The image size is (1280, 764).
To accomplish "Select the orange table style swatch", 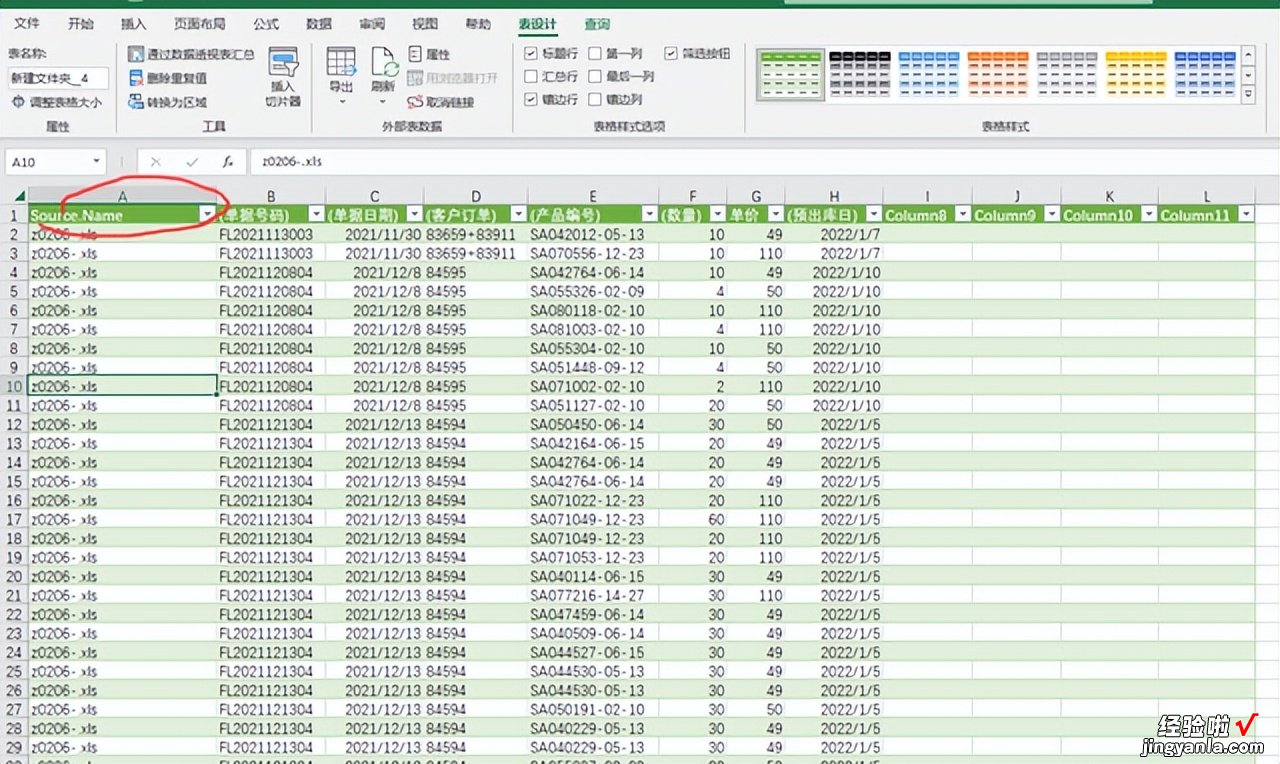I will click(x=998, y=74).
